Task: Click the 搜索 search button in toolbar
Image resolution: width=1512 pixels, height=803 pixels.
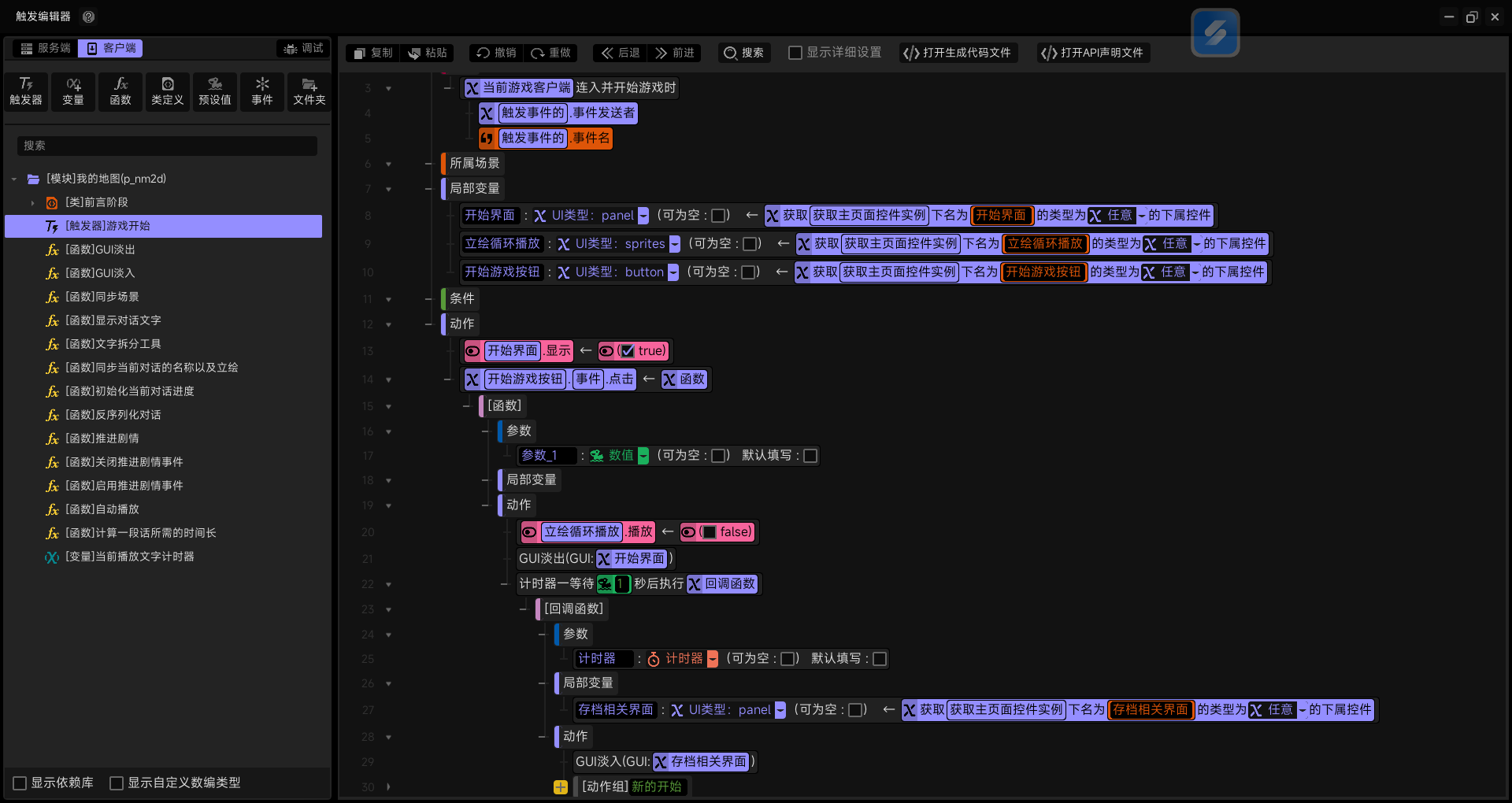Action: [x=743, y=53]
